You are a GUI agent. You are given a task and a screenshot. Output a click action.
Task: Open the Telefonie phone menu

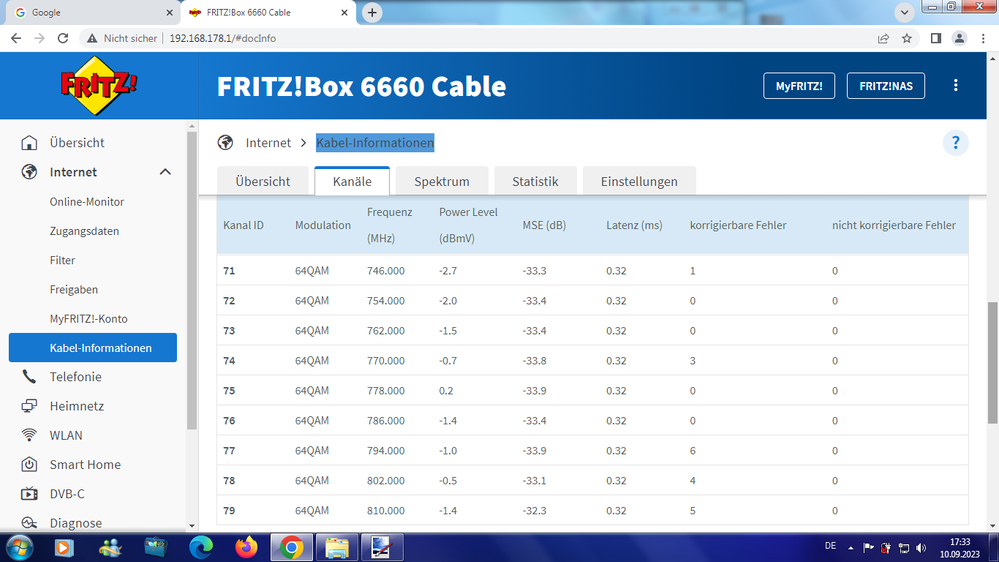pos(75,377)
